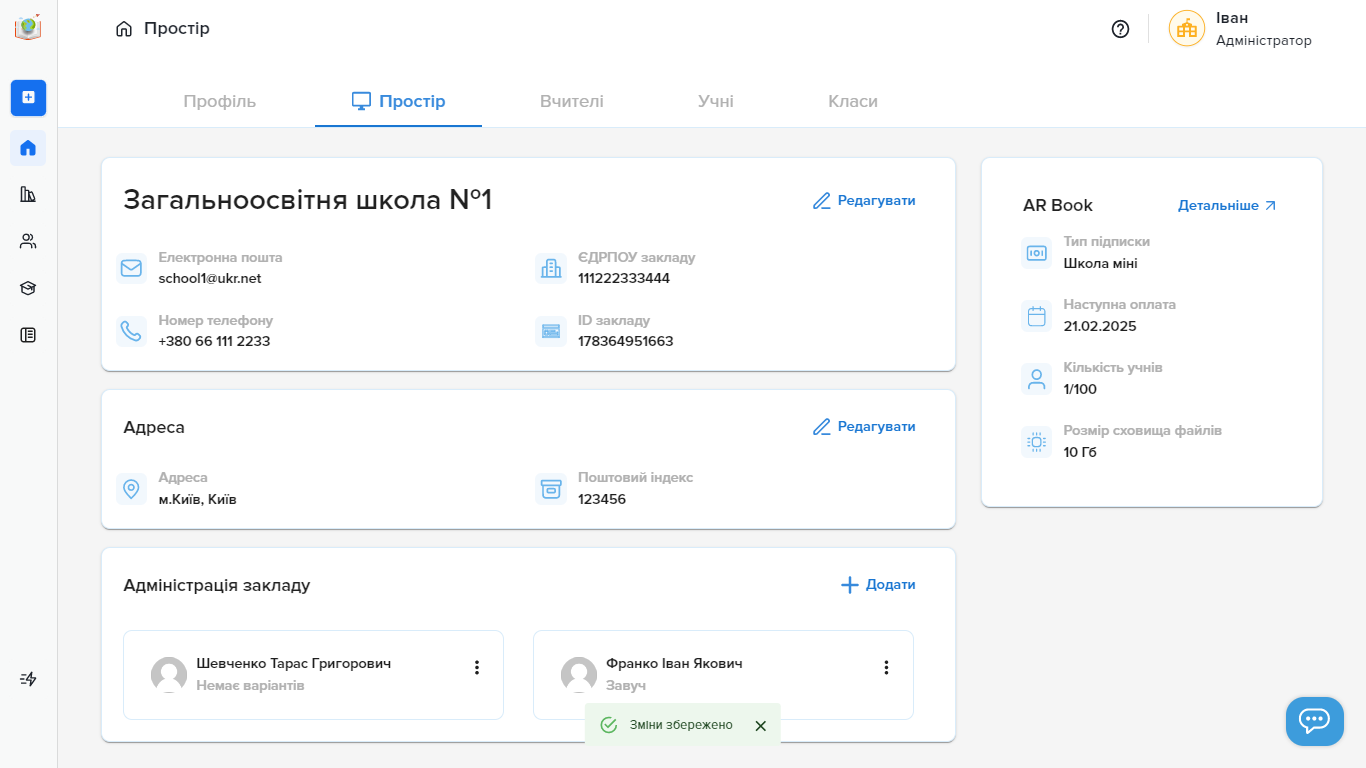Open options menu for Шевченко Тарас Григорович

click(477, 667)
